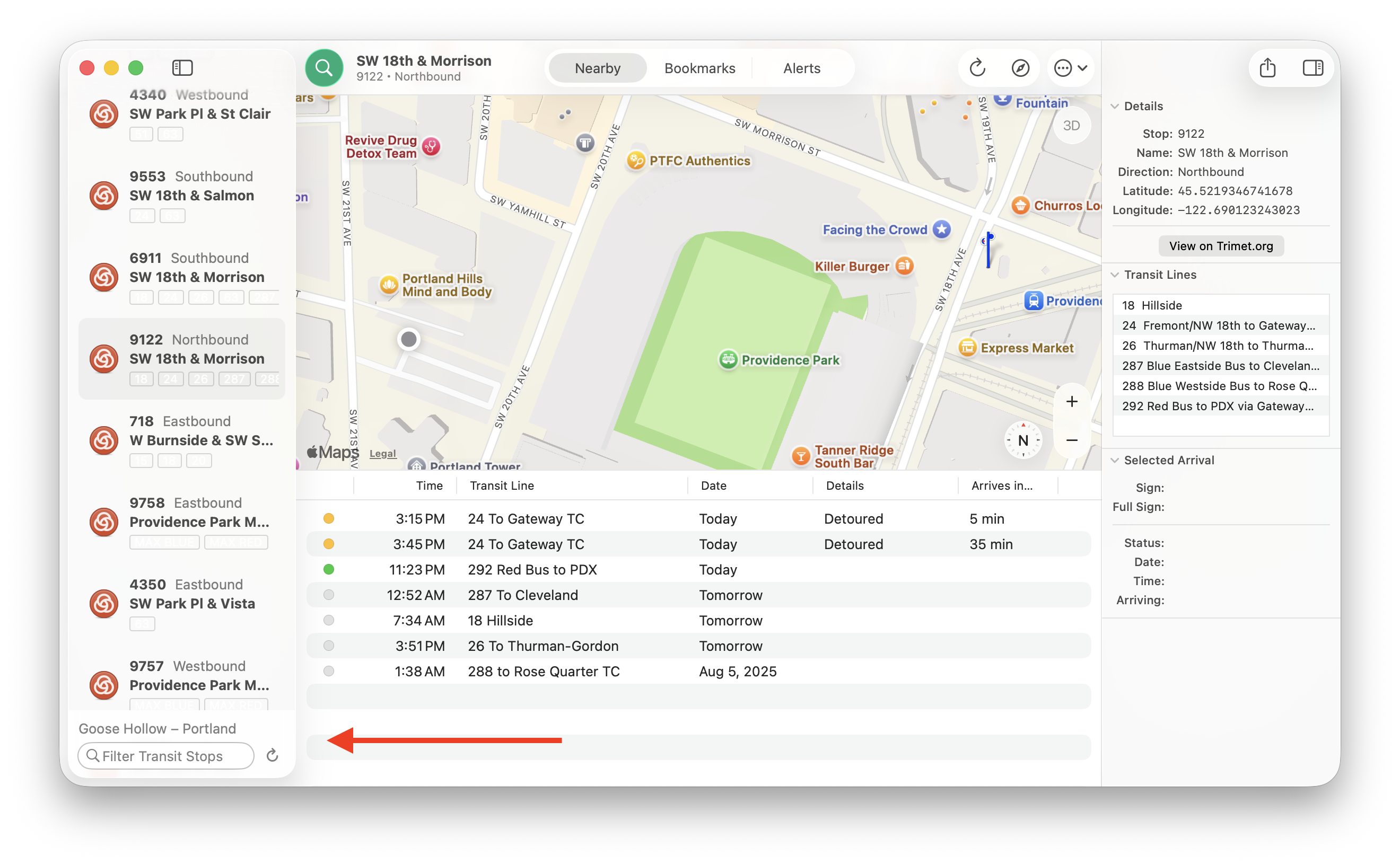
Task: Open the more options ellipsis menu
Action: coord(1070,68)
